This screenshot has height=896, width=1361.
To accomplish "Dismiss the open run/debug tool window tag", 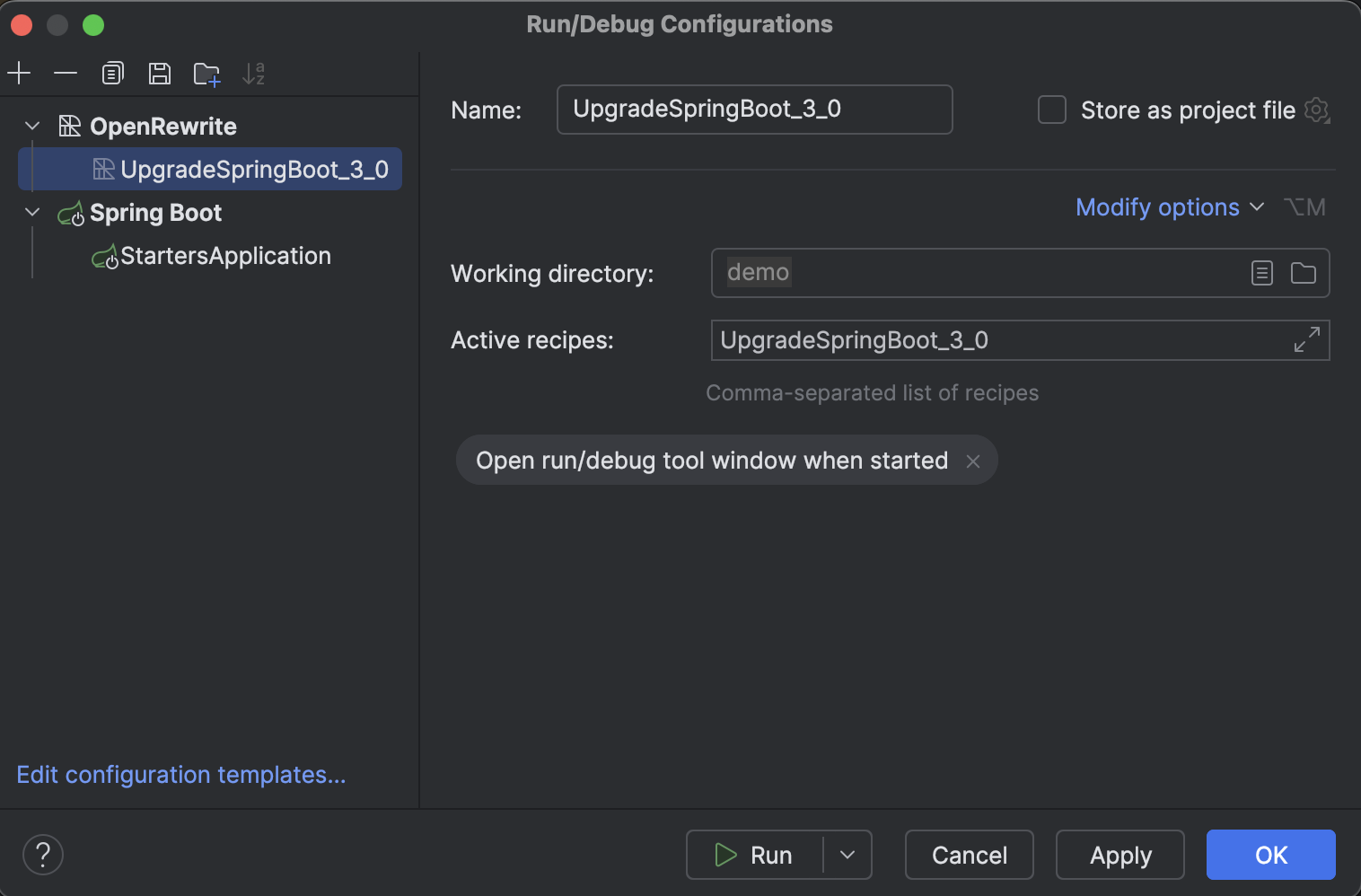I will click(x=973, y=461).
